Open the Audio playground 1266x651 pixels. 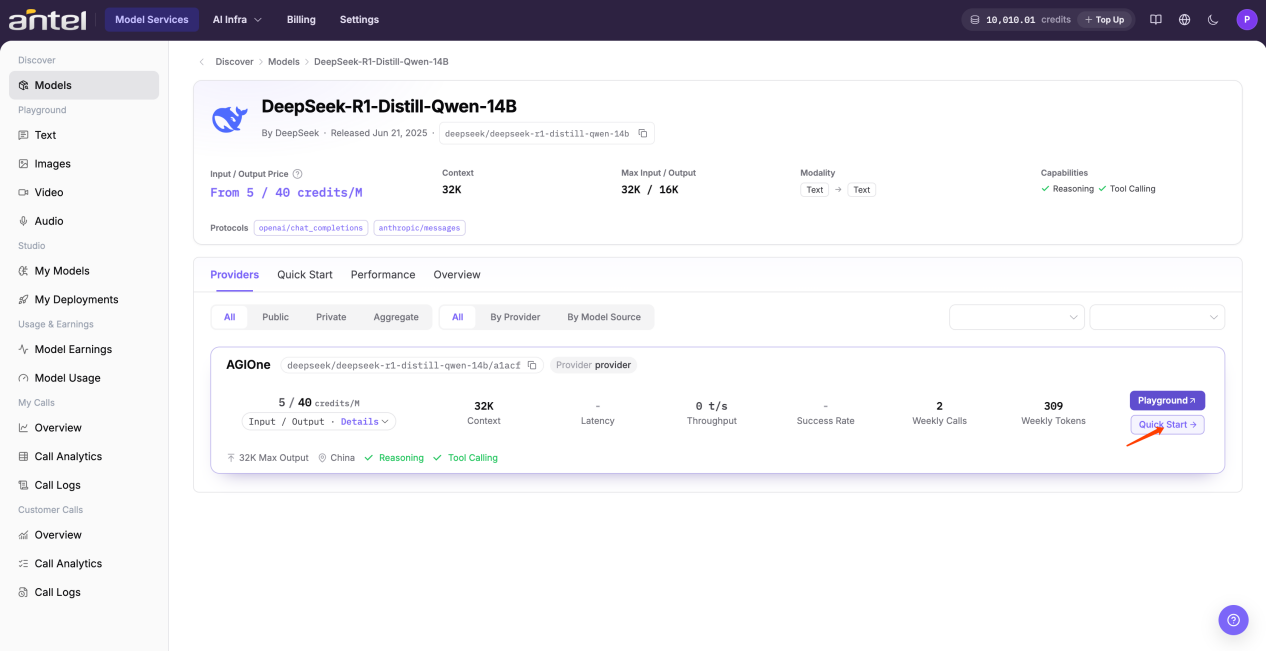[x=84, y=221]
